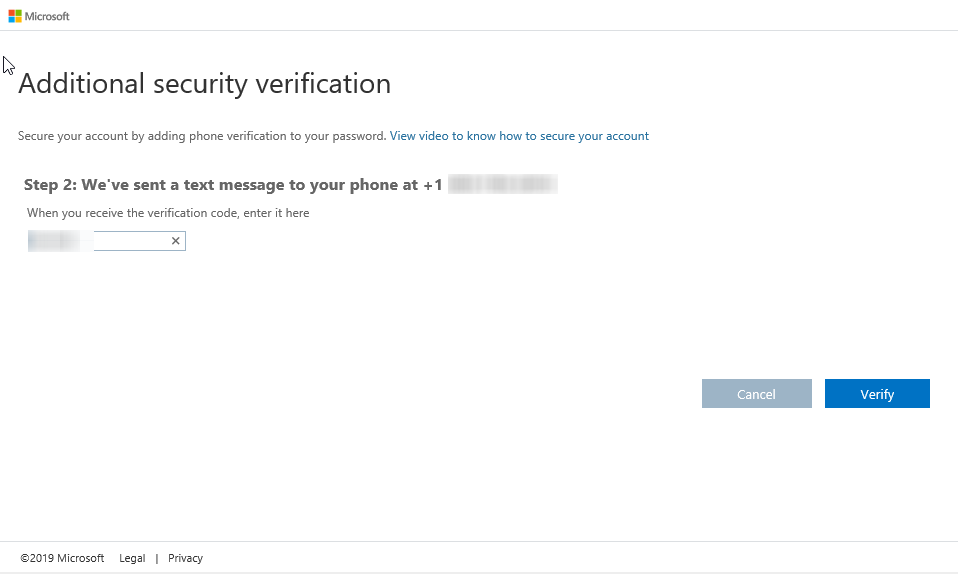Open the View video to secure account link
Viewport: 958px width, 574px height.
point(519,136)
